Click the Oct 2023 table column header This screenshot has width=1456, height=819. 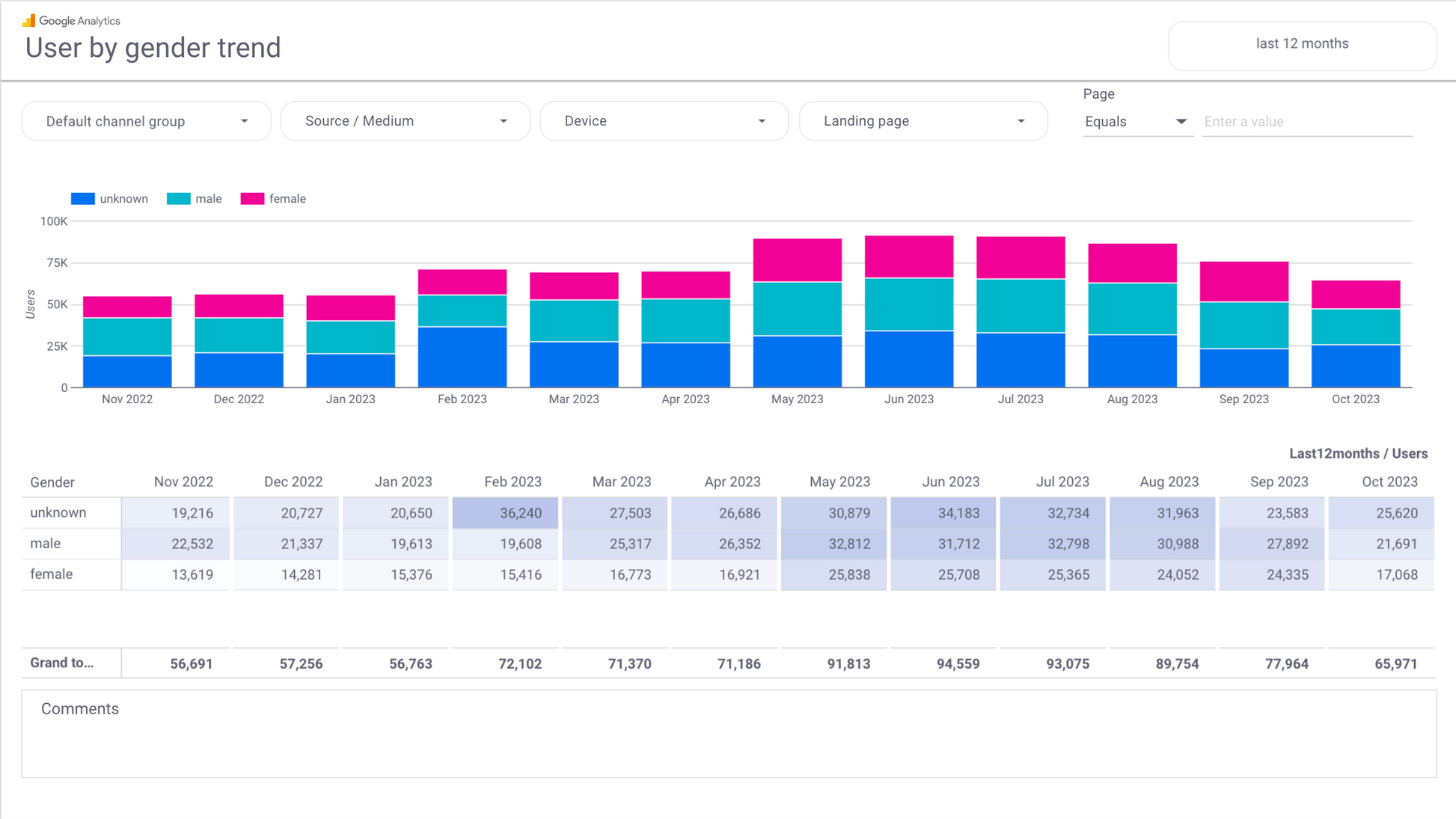(1389, 482)
